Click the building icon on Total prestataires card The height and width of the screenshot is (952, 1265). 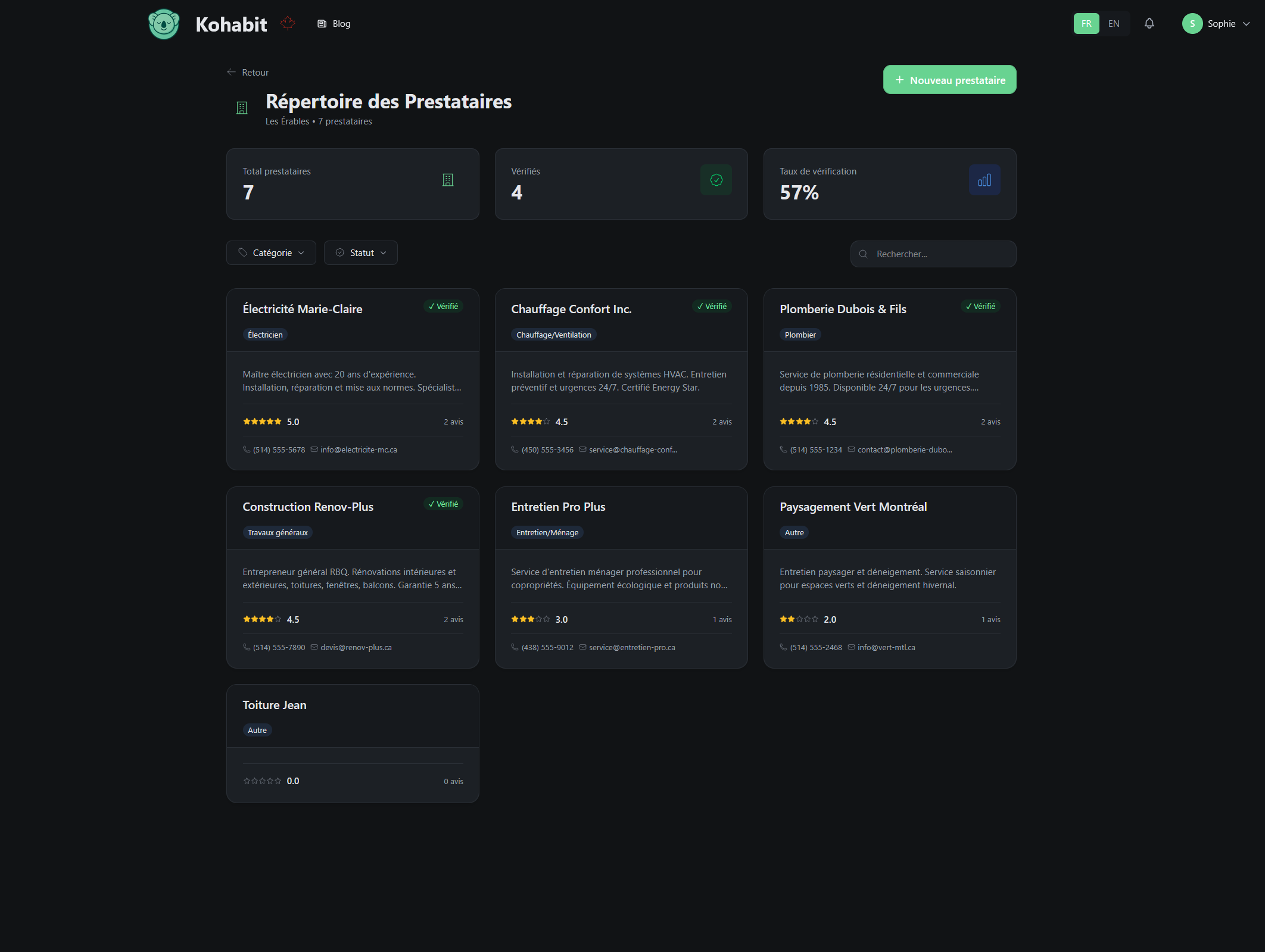[x=447, y=179]
